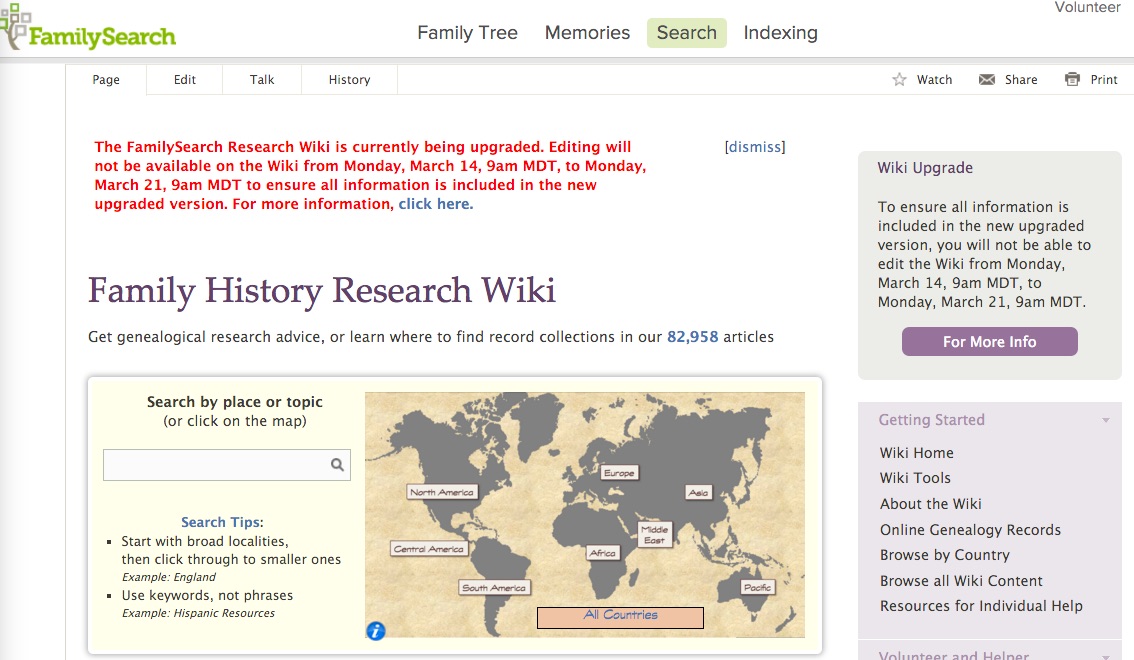Open About the Wiki
The image size is (1134, 660).
tap(931, 504)
